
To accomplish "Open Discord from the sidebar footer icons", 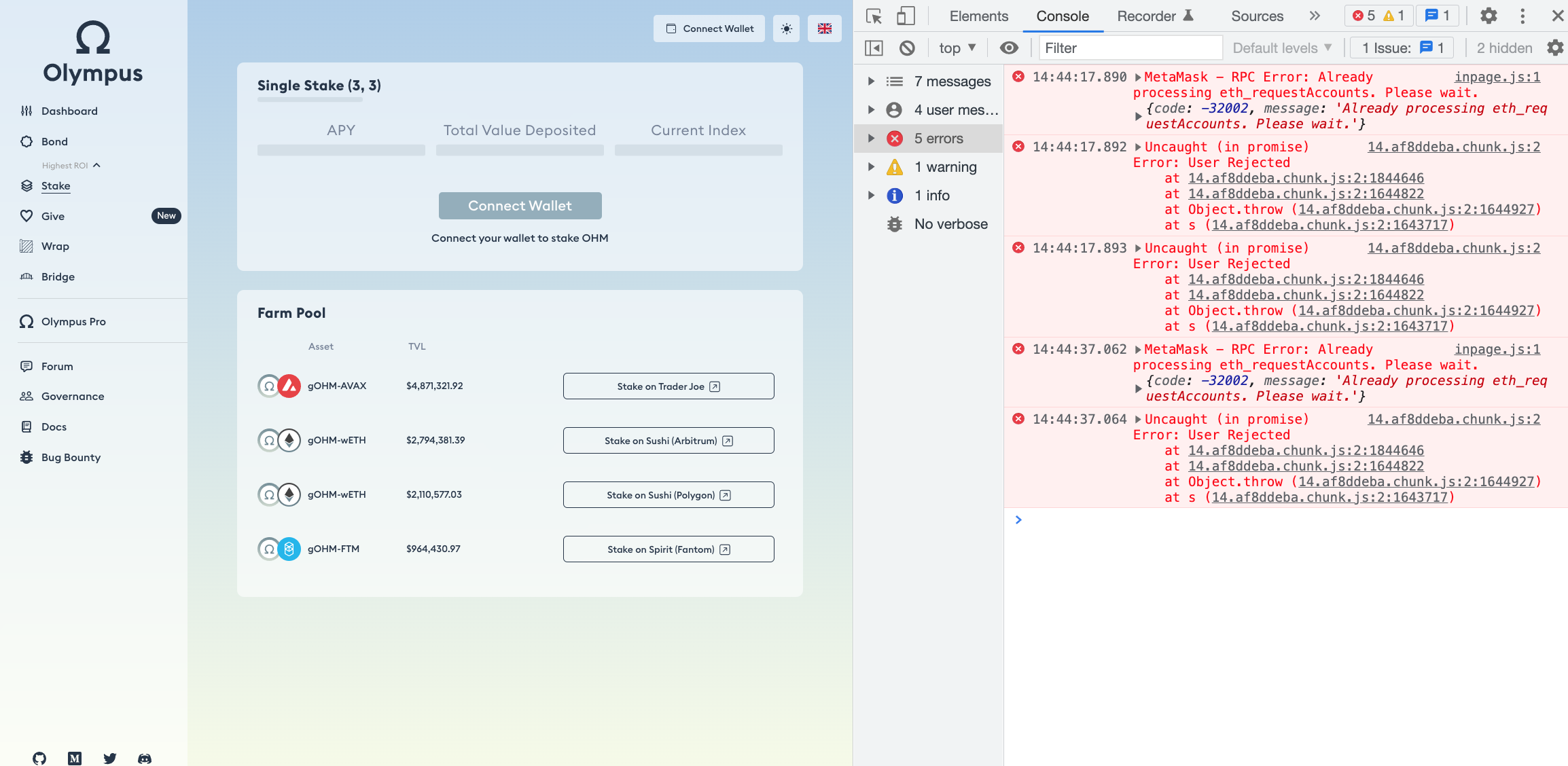I will (144, 759).
